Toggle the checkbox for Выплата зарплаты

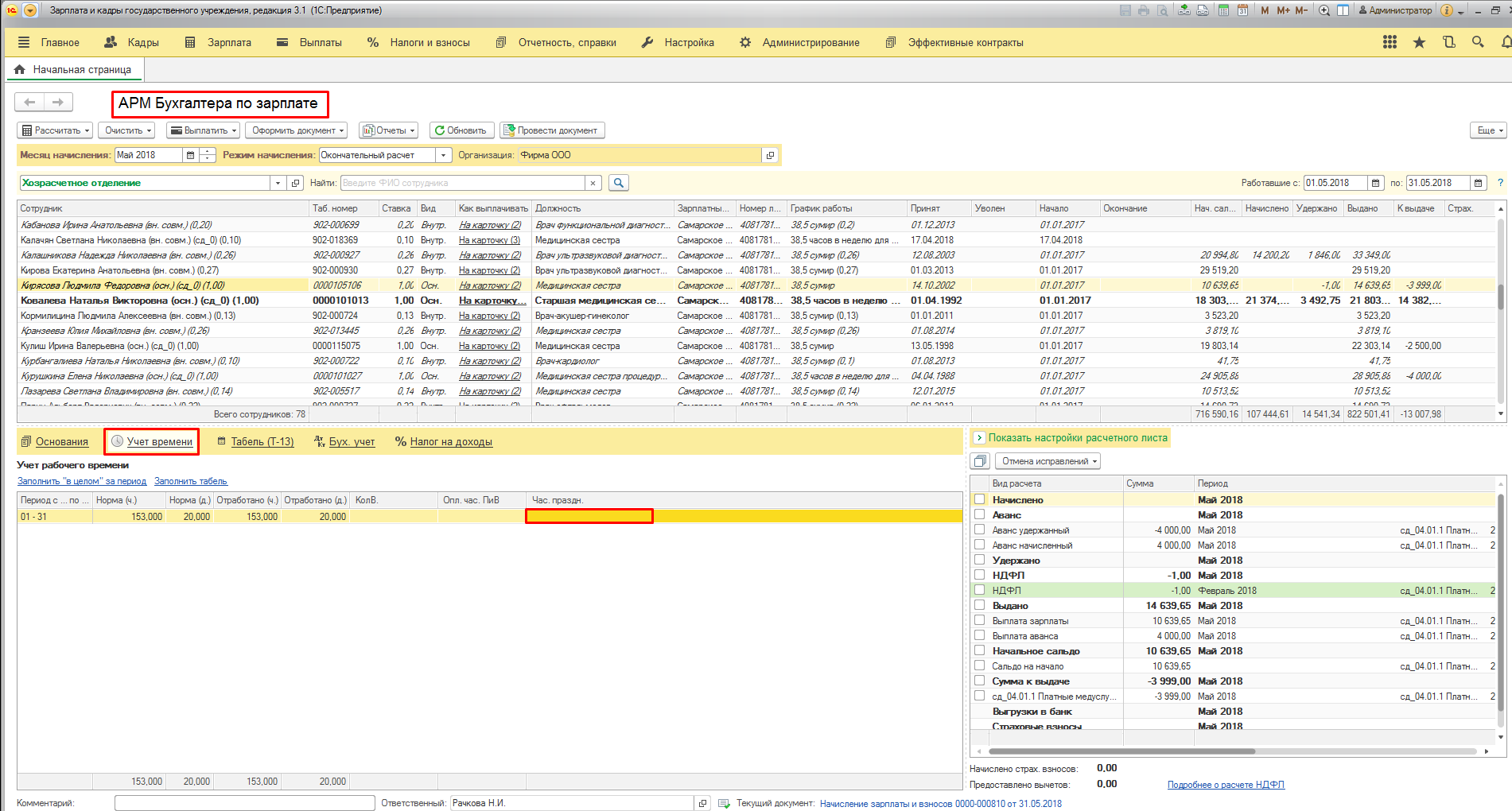pos(980,621)
